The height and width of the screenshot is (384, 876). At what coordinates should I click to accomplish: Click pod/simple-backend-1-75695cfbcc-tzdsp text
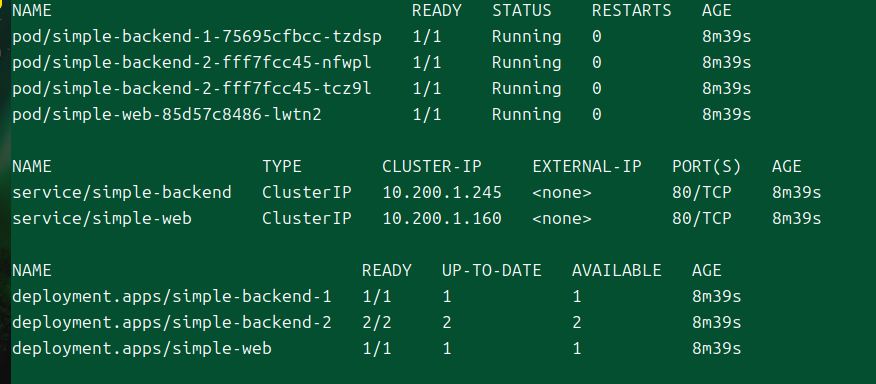pos(197,37)
